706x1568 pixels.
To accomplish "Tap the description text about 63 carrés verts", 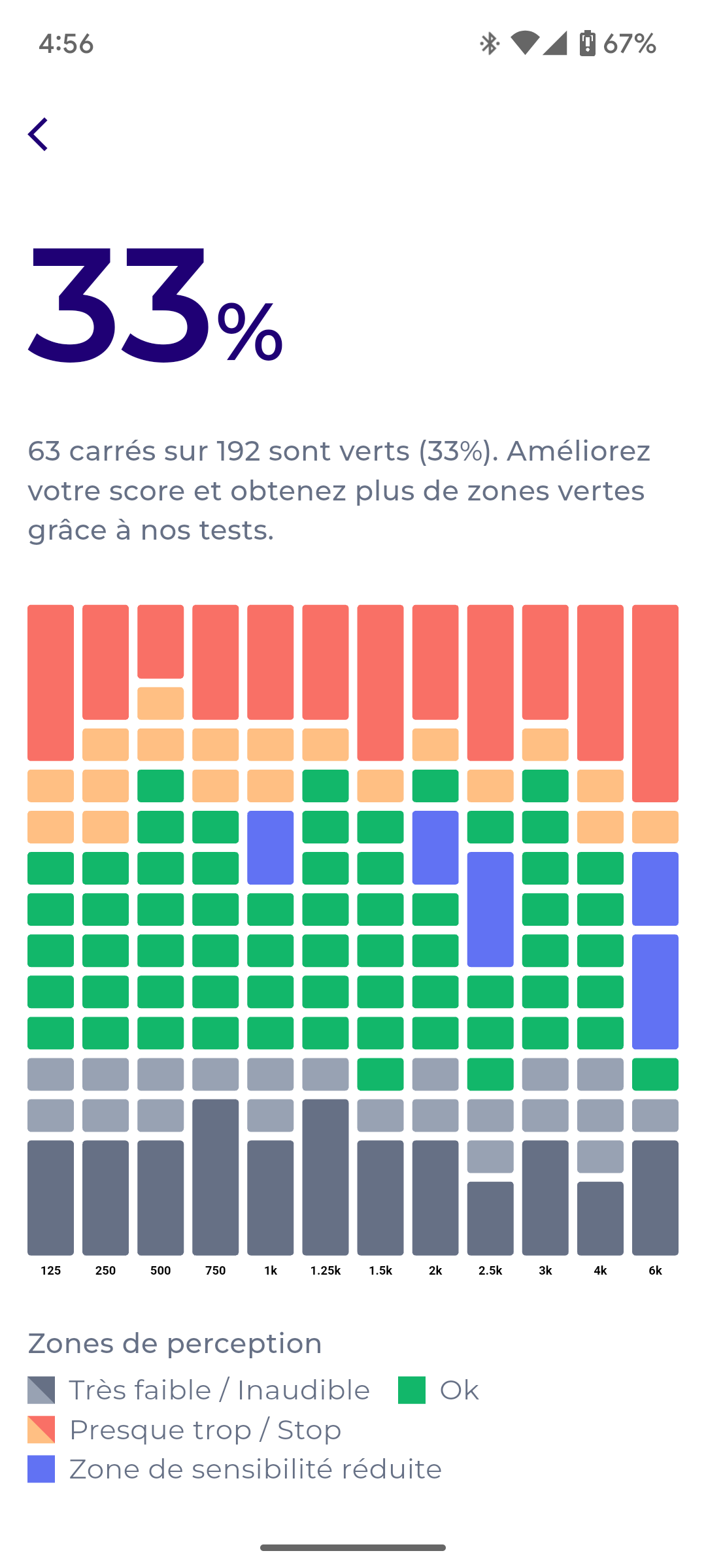I will 340,490.
